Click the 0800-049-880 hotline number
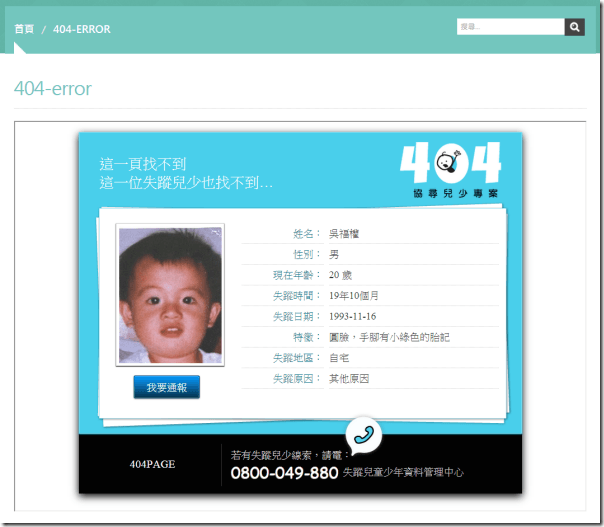Screen dimensions: 604x527 point(284,473)
